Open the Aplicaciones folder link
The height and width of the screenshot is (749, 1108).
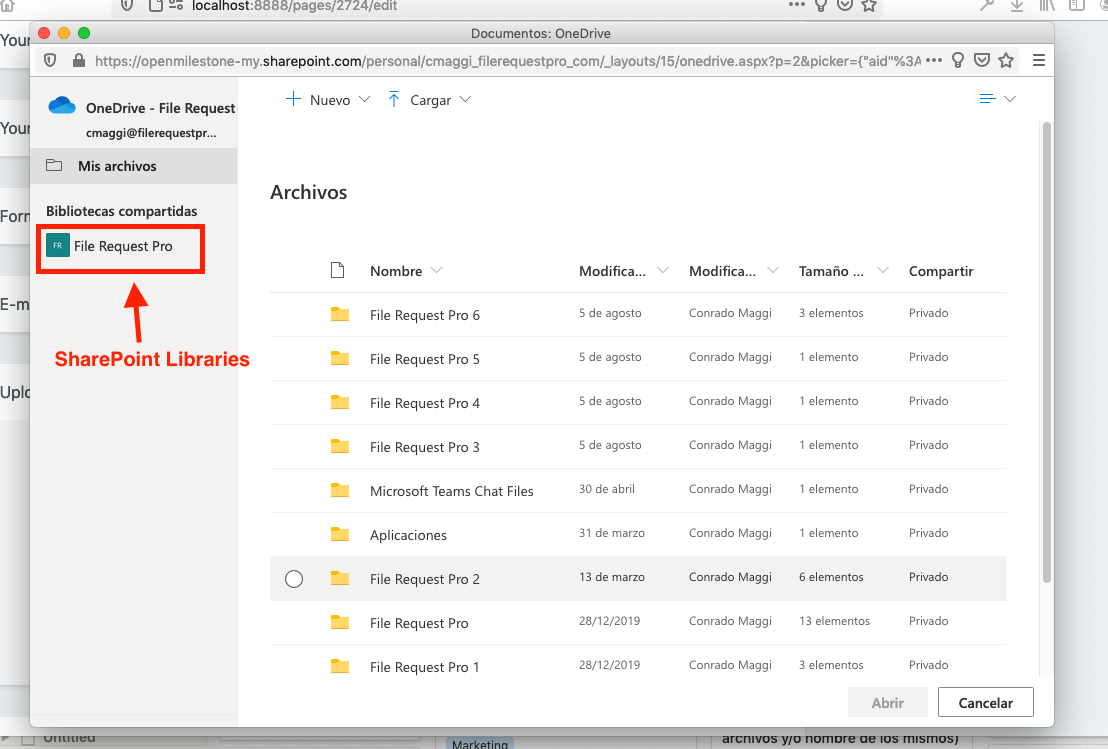coord(408,535)
